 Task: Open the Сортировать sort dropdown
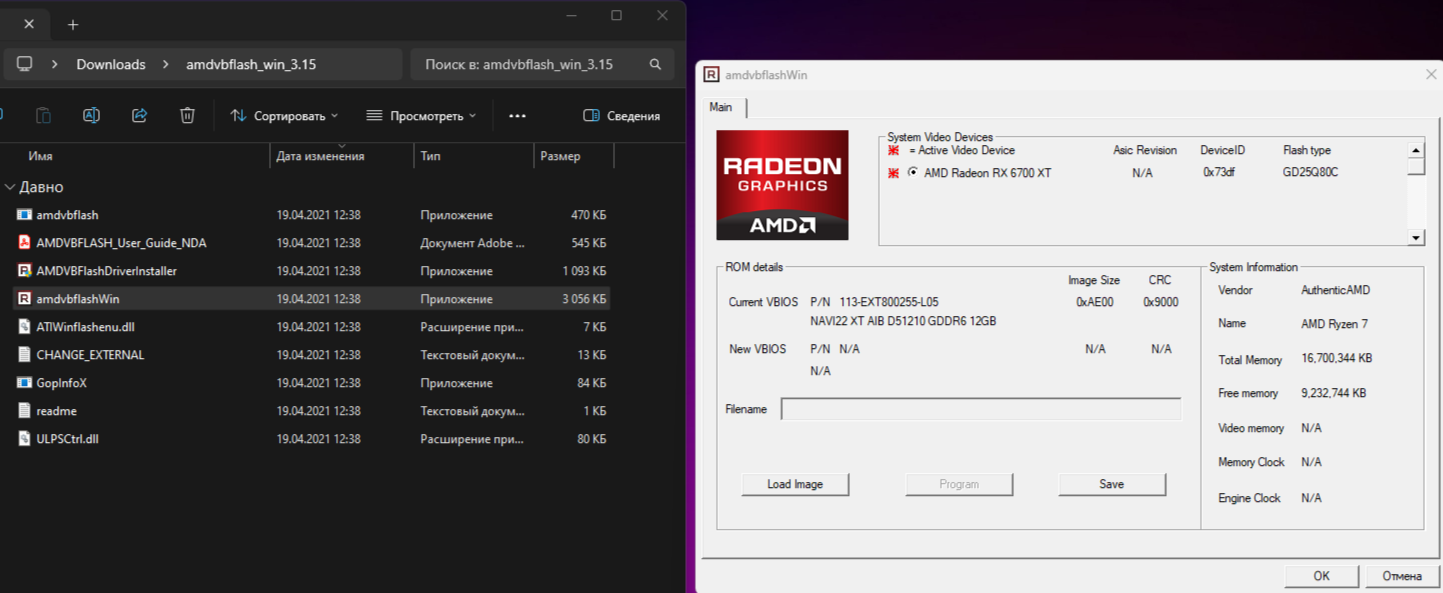tap(284, 116)
